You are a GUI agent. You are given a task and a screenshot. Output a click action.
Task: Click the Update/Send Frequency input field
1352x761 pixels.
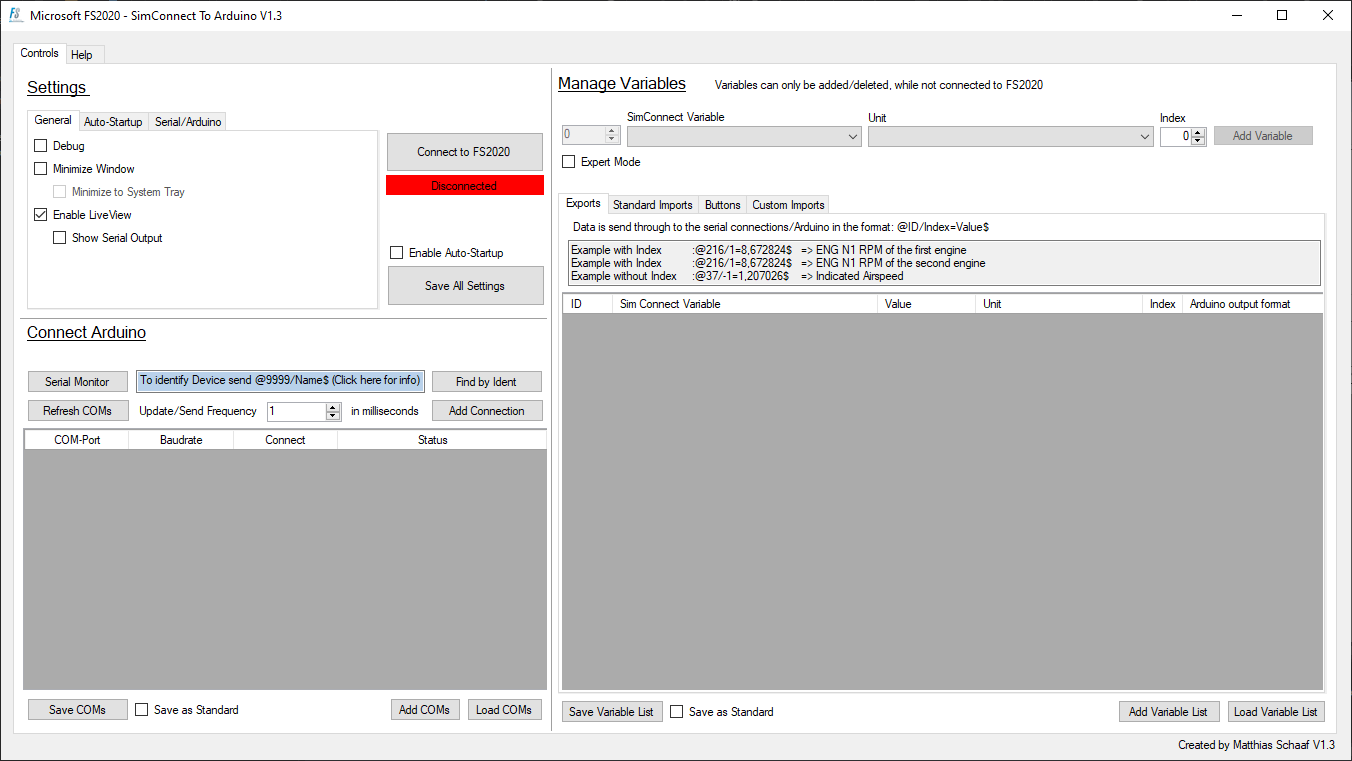(296, 411)
